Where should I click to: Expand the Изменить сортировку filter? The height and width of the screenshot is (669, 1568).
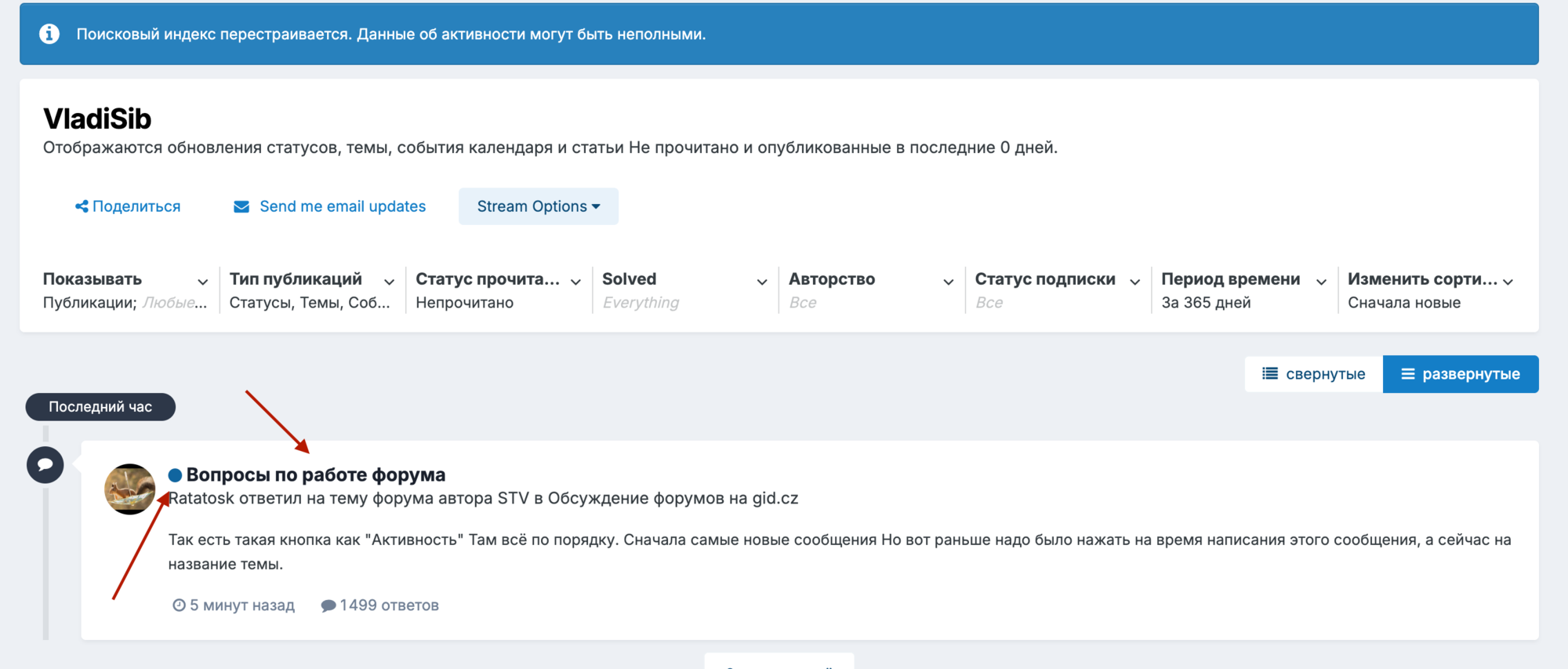pyautogui.click(x=1431, y=290)
